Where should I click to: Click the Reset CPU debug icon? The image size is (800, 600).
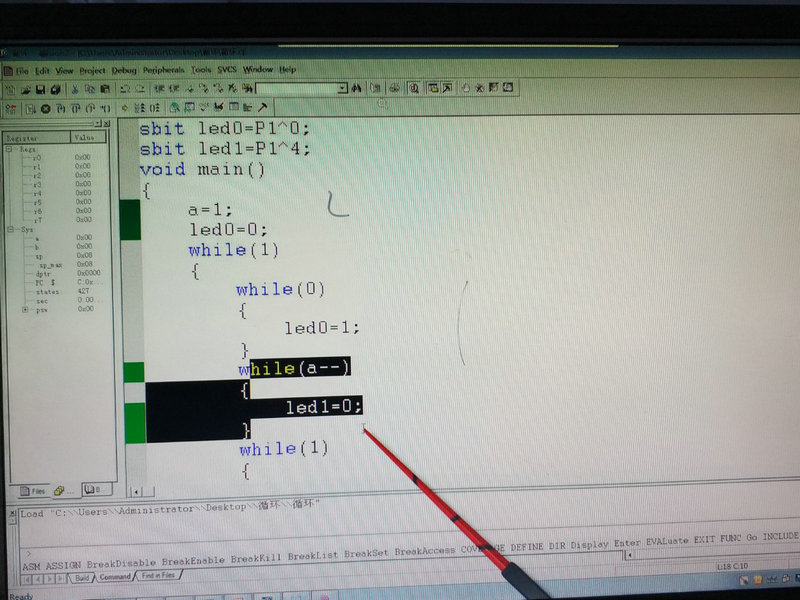(10, 109)
